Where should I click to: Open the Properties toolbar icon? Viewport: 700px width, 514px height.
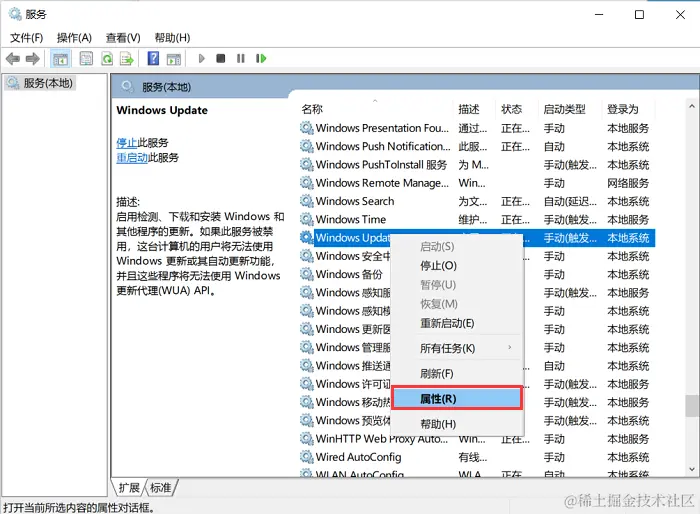[86, 59]
